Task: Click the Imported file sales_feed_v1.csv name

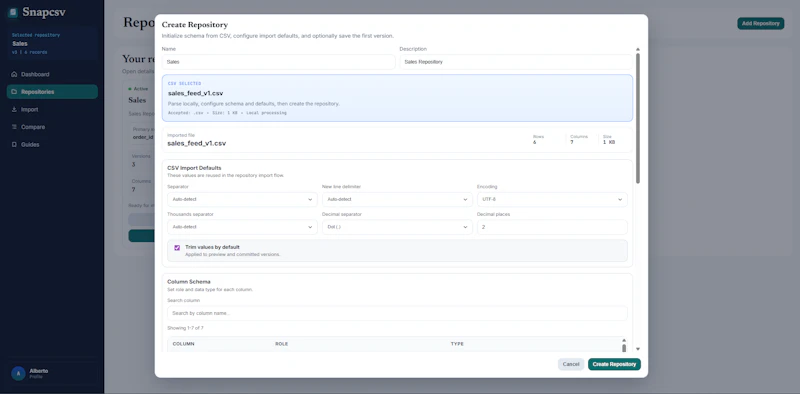Action: point(196,143)
